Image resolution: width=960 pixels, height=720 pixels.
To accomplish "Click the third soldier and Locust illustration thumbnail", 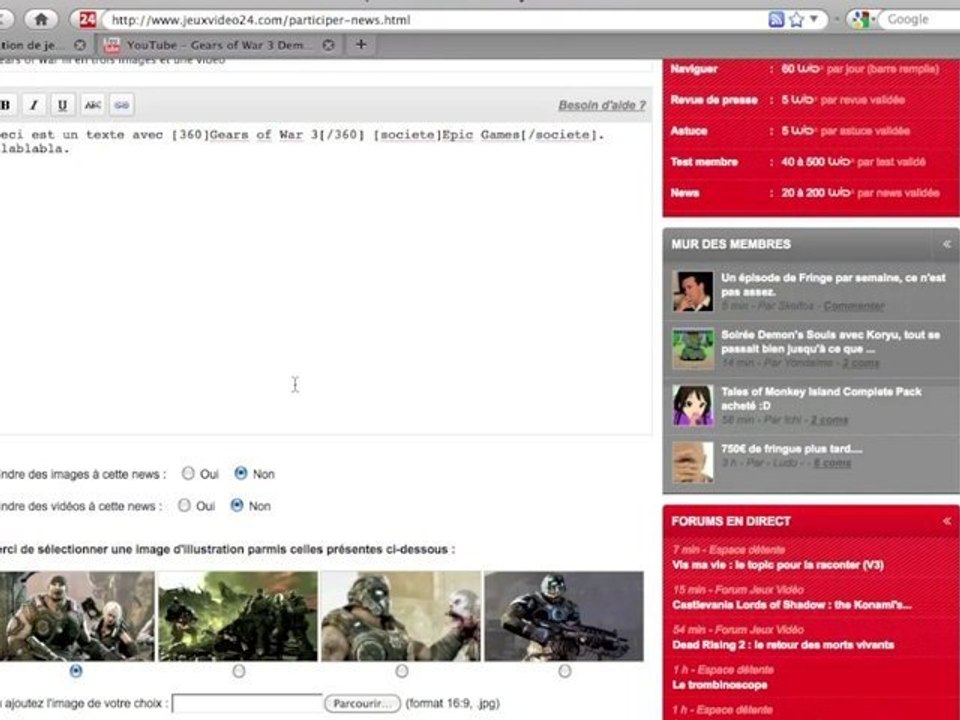I will point(401,616).
